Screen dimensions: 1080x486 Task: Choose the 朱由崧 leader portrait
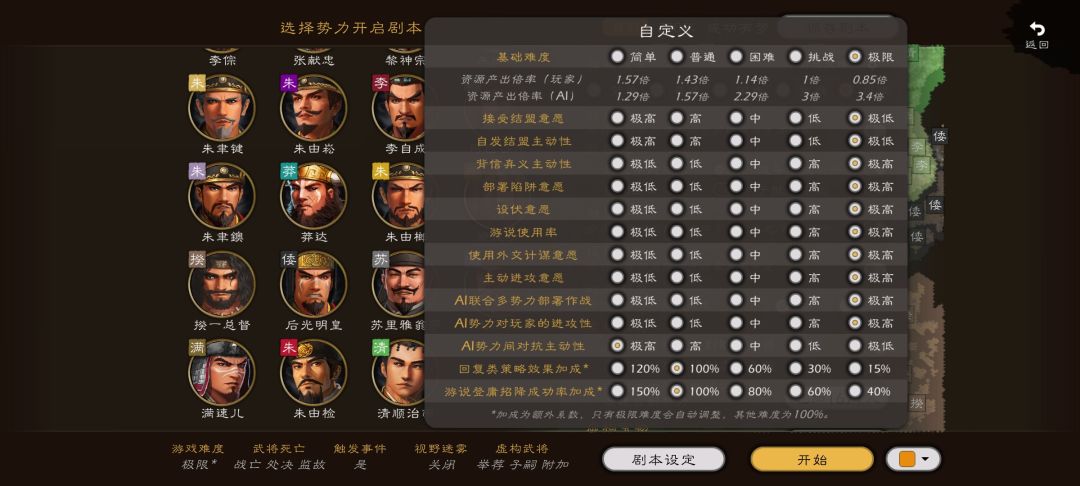313,108
